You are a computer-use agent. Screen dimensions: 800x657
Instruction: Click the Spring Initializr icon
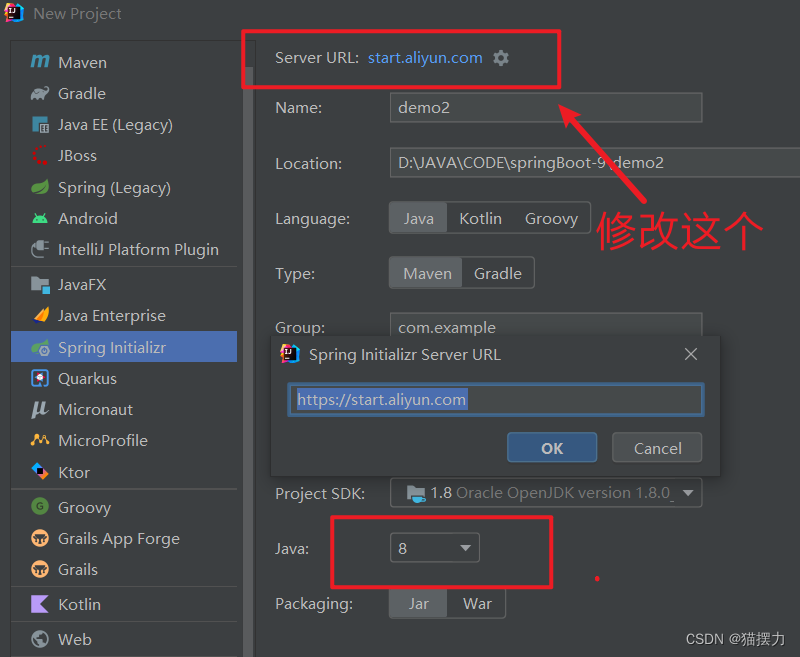[40, 348]
